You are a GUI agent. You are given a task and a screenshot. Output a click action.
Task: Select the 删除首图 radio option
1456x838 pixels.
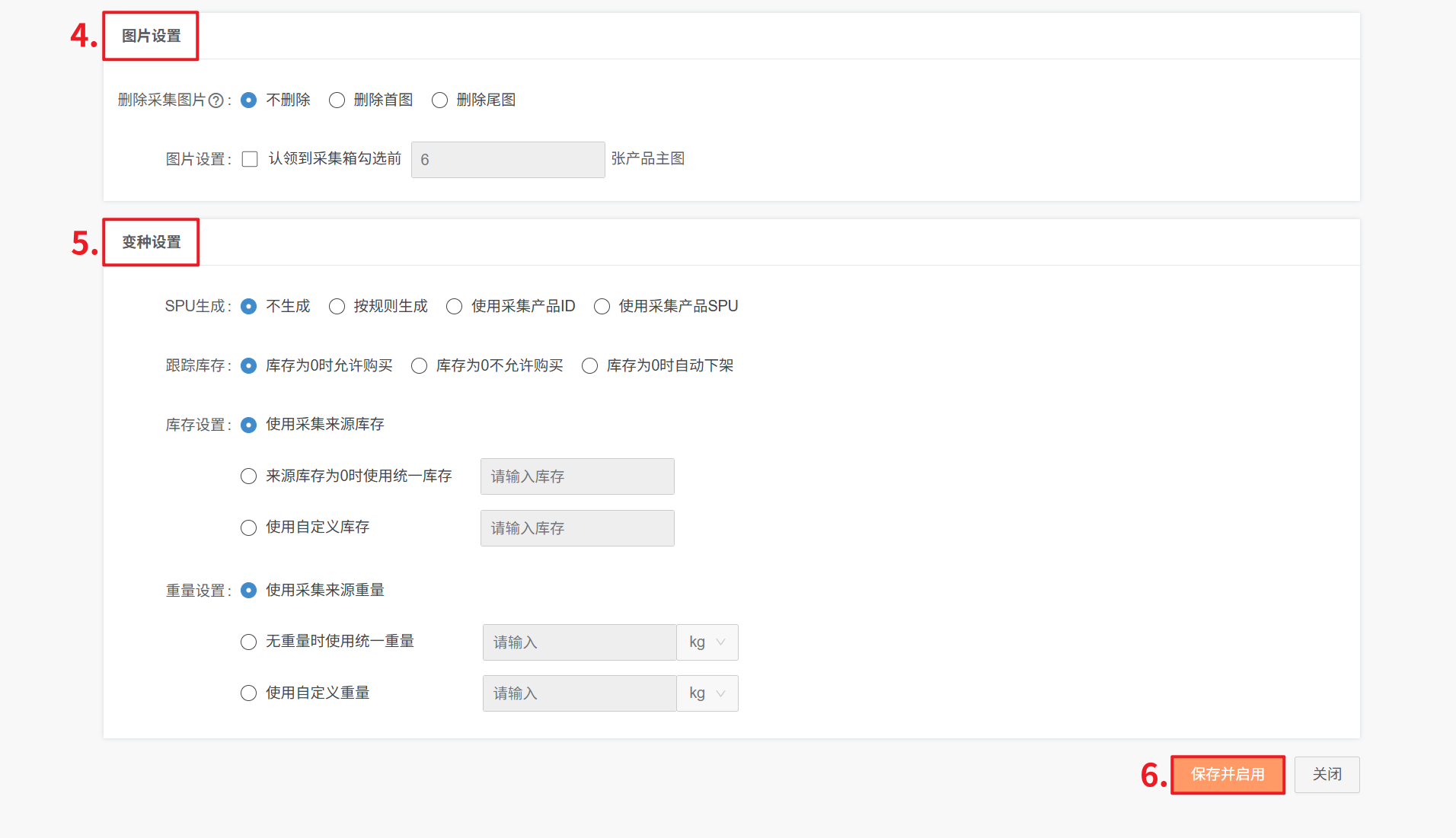click(x=337, y=100)
